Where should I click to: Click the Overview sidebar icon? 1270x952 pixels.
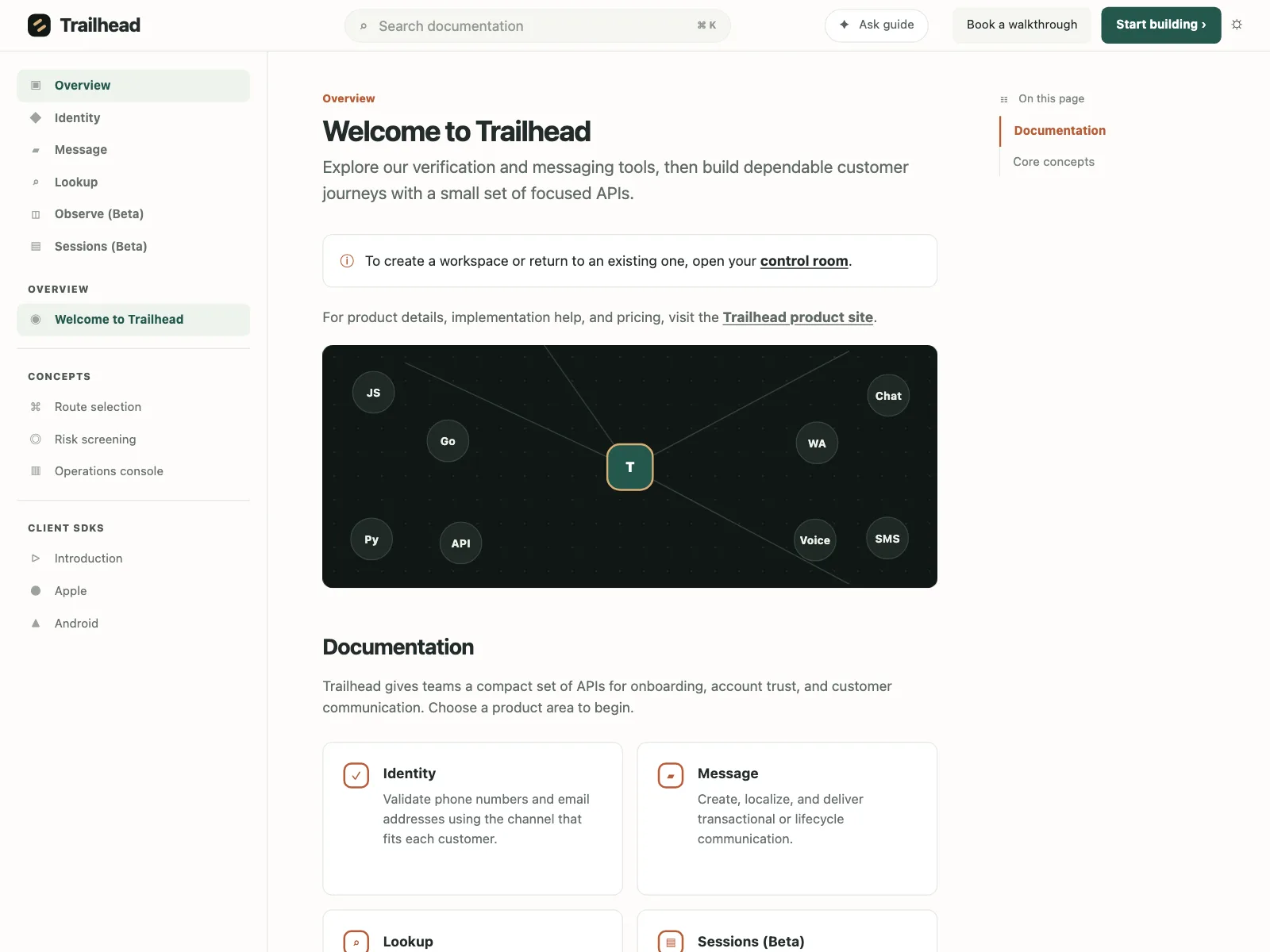pyautogui.click(x=36, y=85)
